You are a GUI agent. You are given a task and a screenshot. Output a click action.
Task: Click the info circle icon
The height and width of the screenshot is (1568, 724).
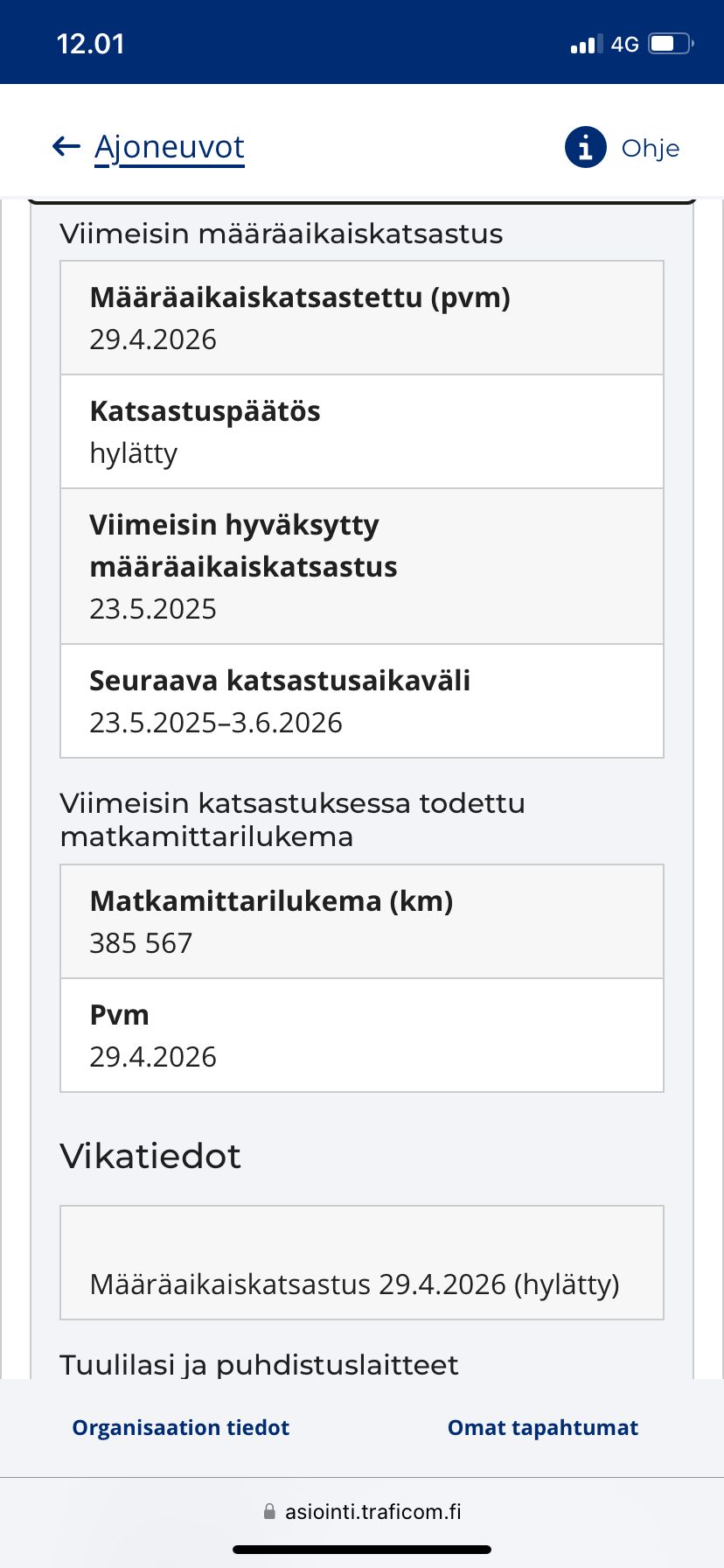pyautogui.click(x=586, y=147)
